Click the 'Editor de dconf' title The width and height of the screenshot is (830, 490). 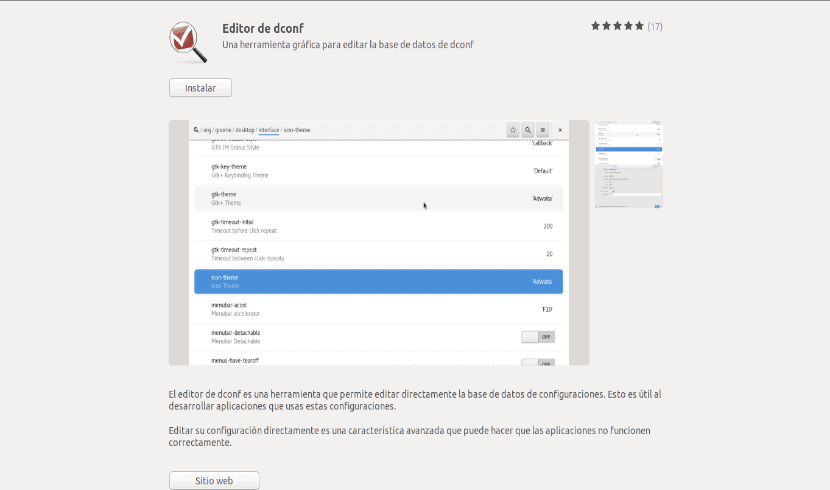click(263, 29)
